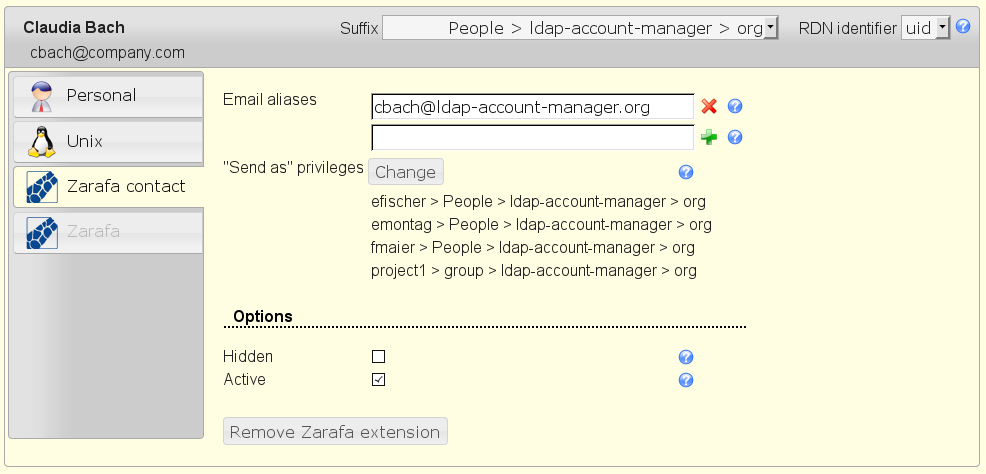Uncheck the Active checkbox
986x474 pixels.
coord(378,379)
